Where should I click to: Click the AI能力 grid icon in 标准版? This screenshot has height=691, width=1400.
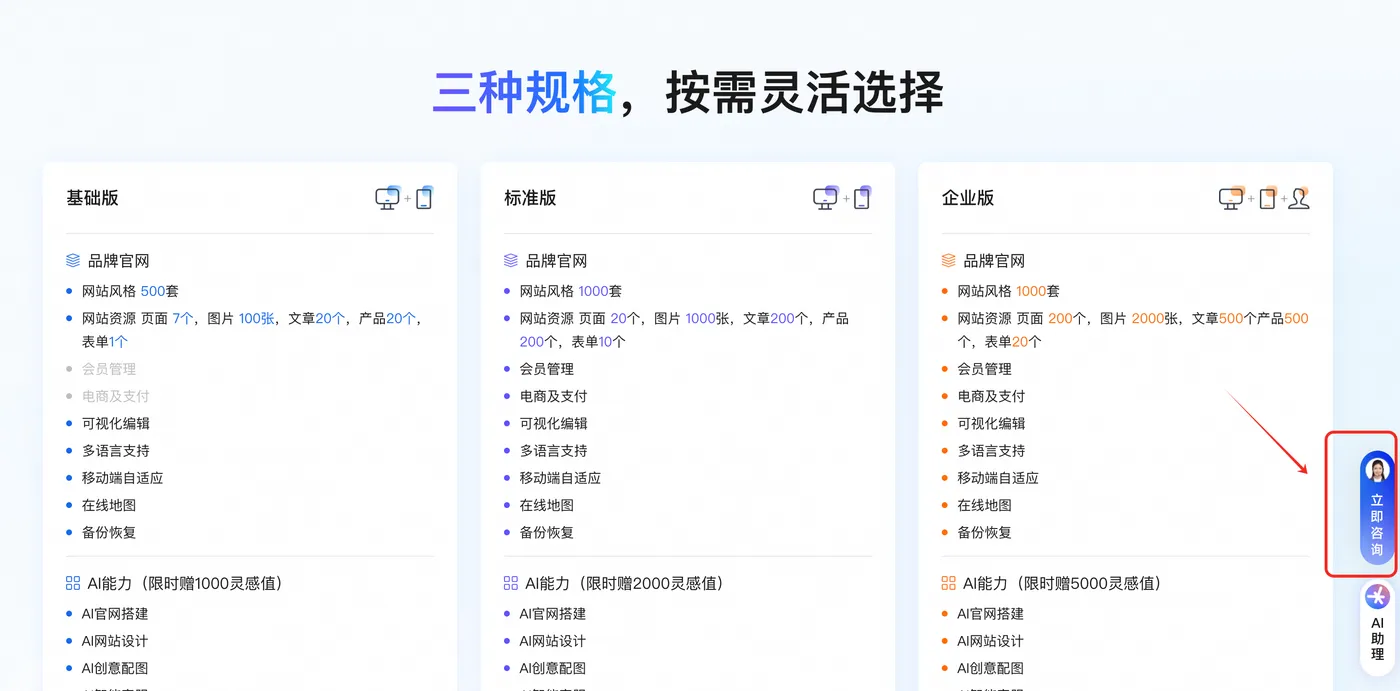(x=509, y=583)
